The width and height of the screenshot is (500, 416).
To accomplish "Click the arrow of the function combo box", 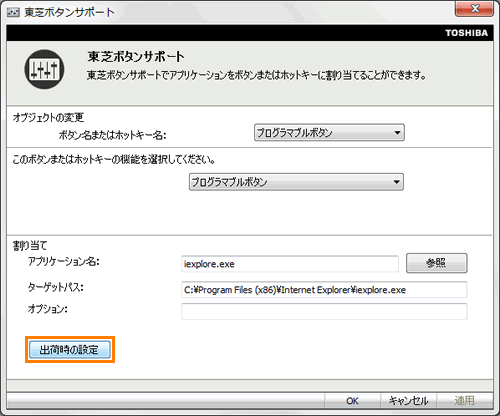I will tap(396, 182).
